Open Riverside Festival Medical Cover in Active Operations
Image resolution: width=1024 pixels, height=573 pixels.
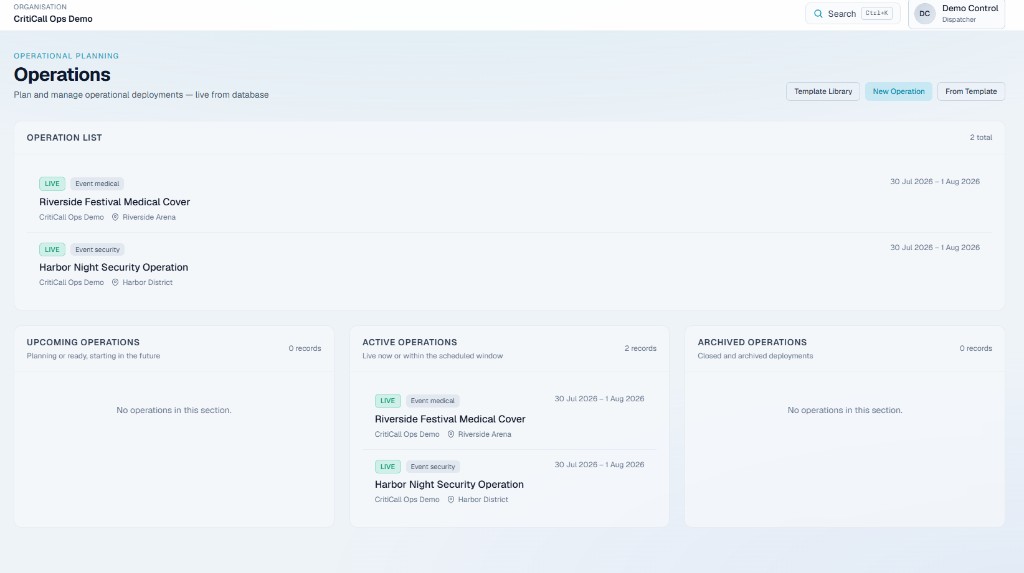450,419
